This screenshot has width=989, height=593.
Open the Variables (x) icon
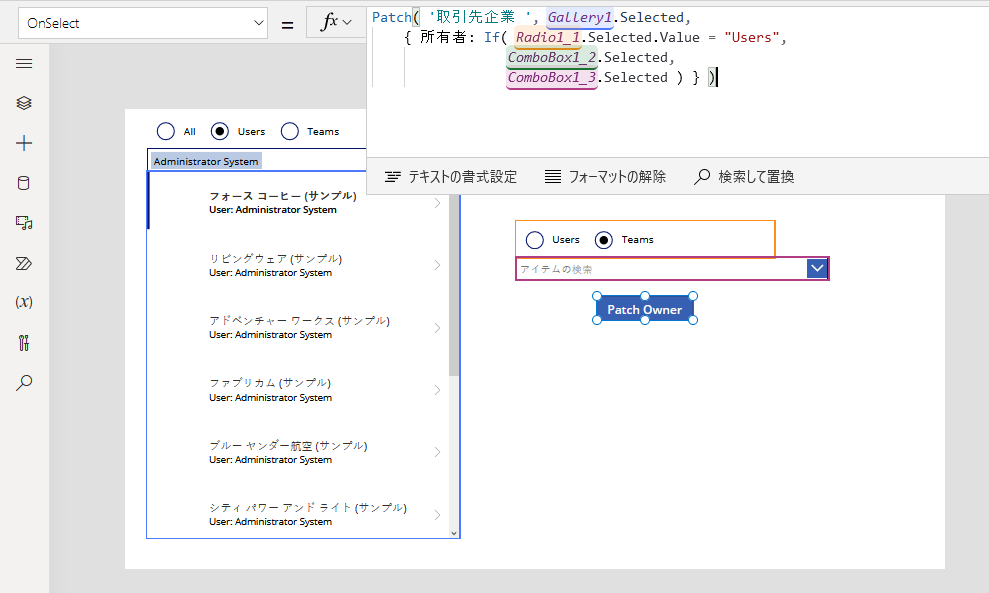24,302
